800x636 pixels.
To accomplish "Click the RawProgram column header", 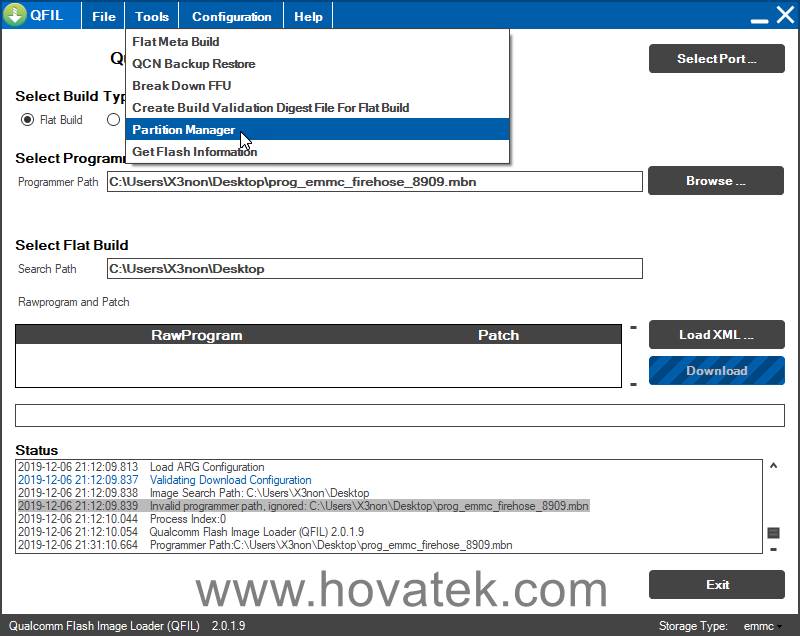I will point(196,335).
